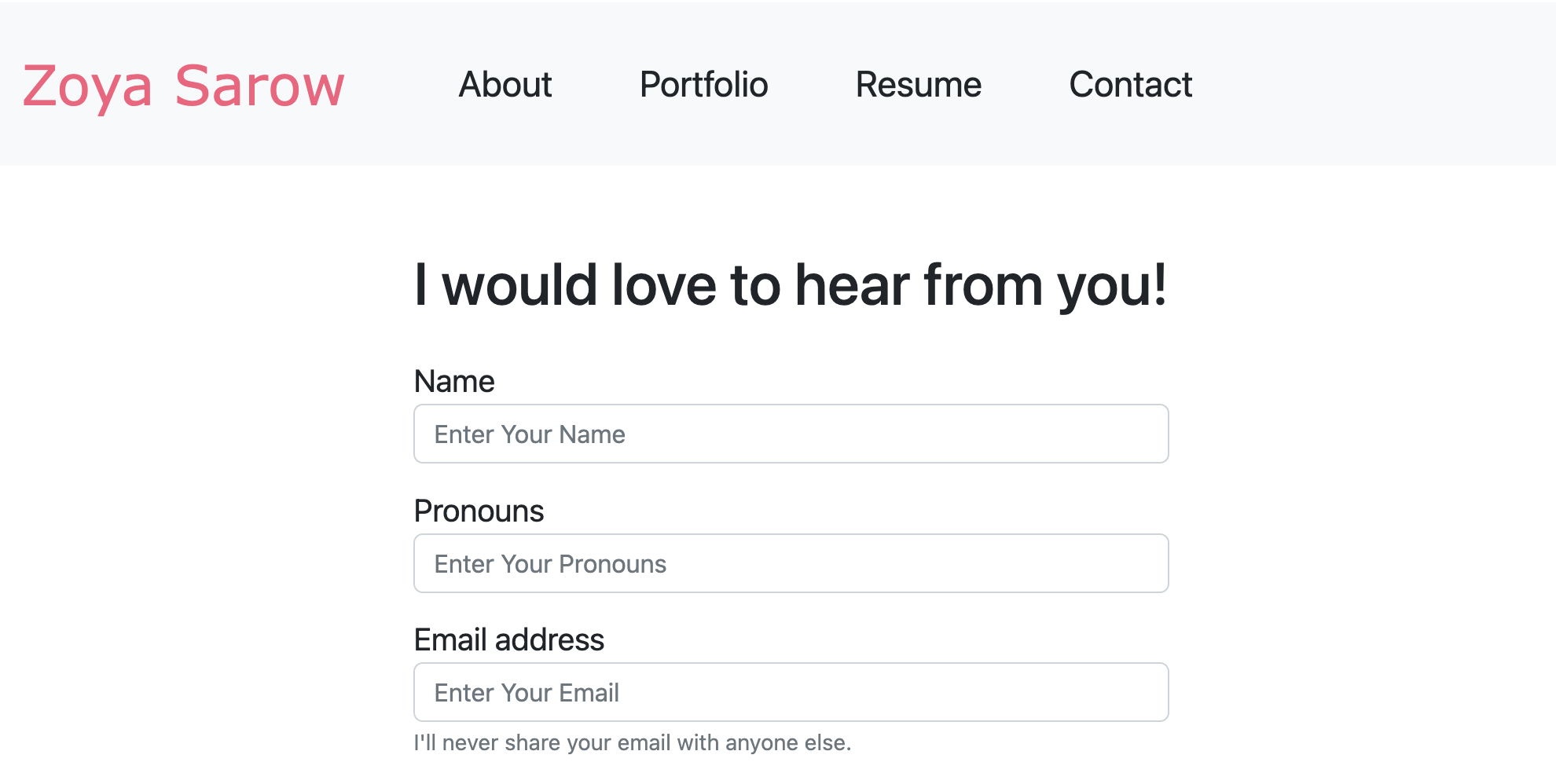Click inside the Enter Your Name field
The width and height of the screenshot is (1556, 784).
[x=790, y=433]
